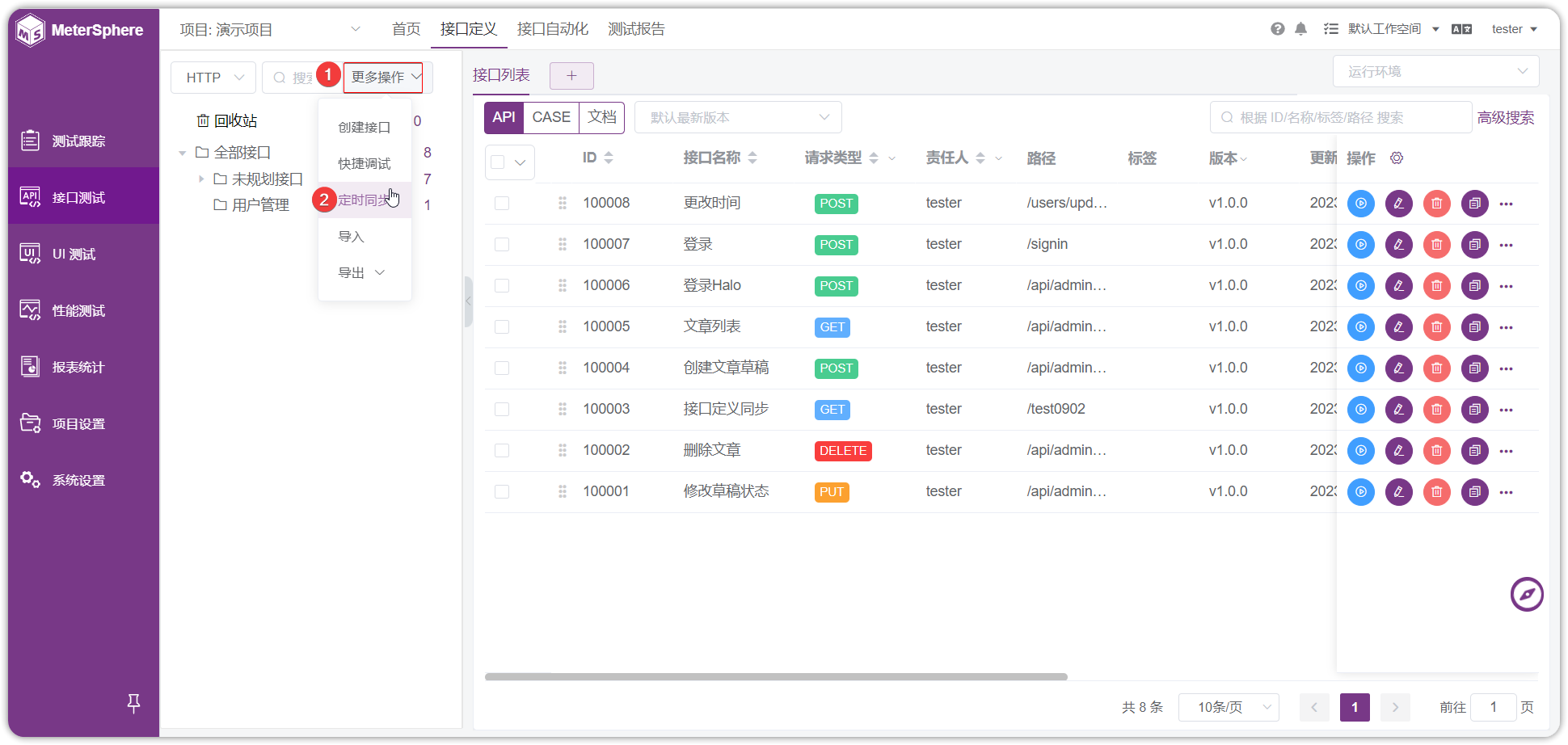This screenshot has width=1568, height=745.
Task: Tick the checkbox for interface 100001
Action: (x=502, y=492)
